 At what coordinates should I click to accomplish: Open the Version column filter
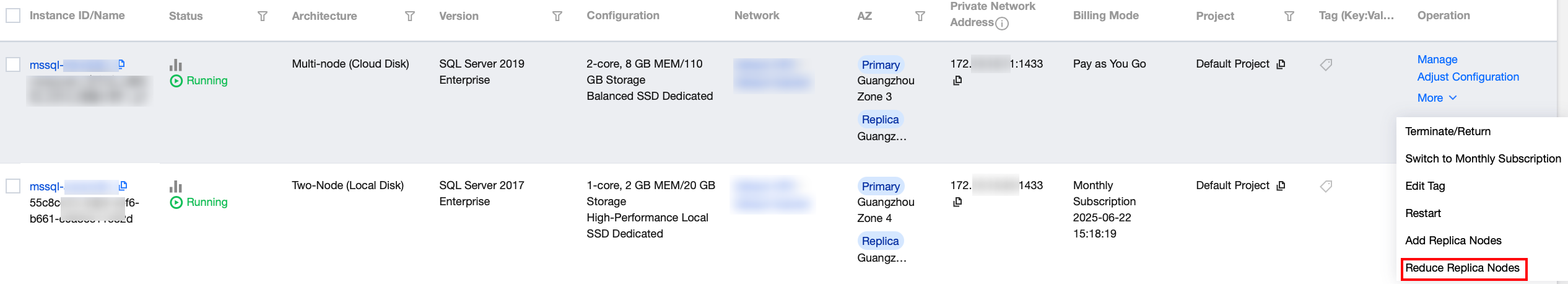557,16
